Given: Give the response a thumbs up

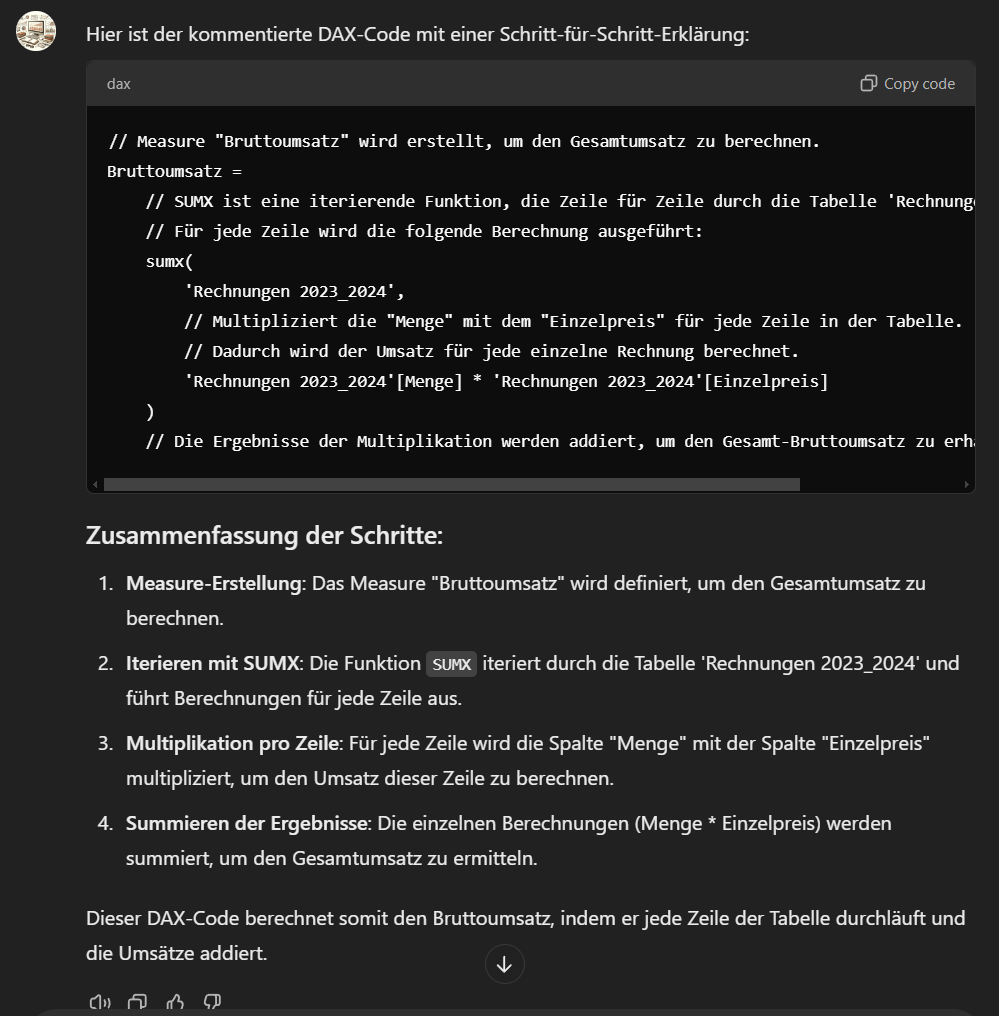Looking at the screenshot, I should click(175, 1002).
